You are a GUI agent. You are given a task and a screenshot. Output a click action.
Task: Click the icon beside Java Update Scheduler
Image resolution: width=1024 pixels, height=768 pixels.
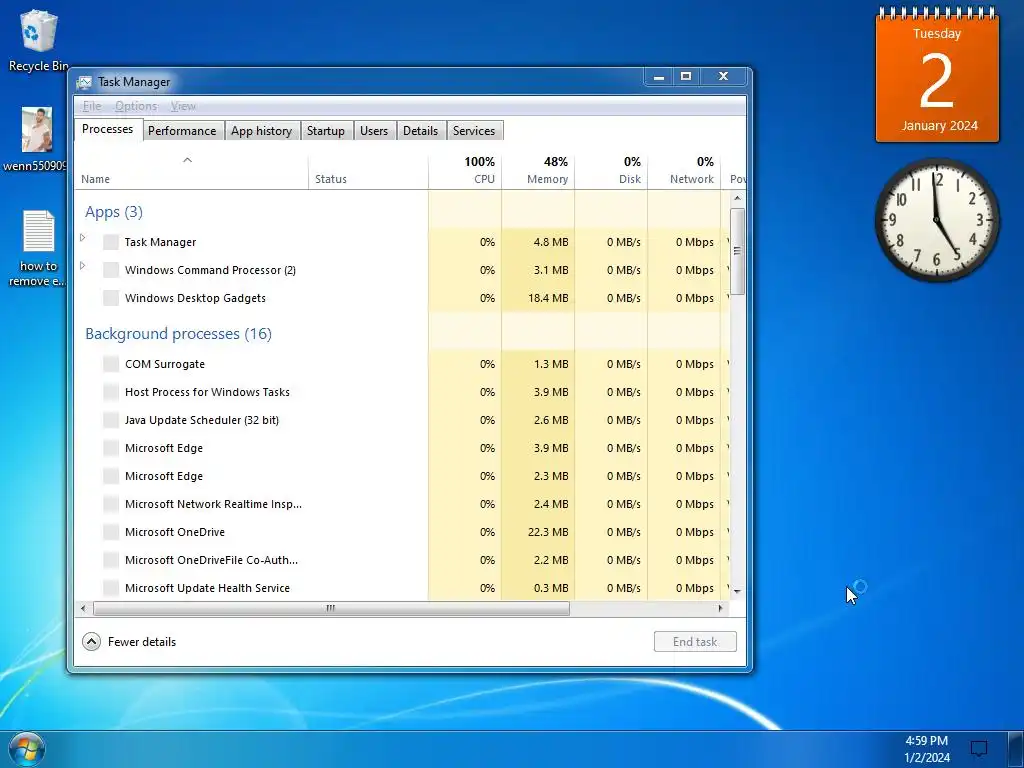(x=111, y=421)
